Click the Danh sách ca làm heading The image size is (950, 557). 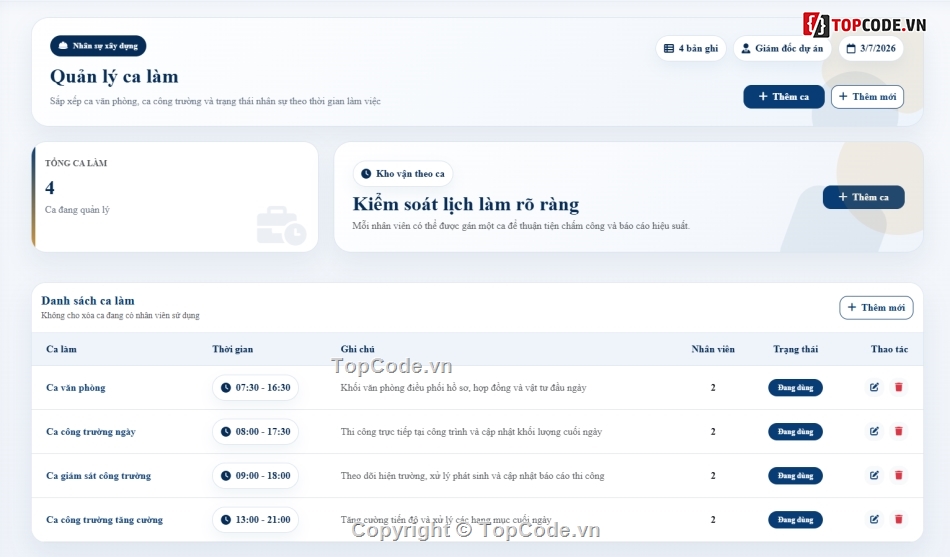point(88,301)
